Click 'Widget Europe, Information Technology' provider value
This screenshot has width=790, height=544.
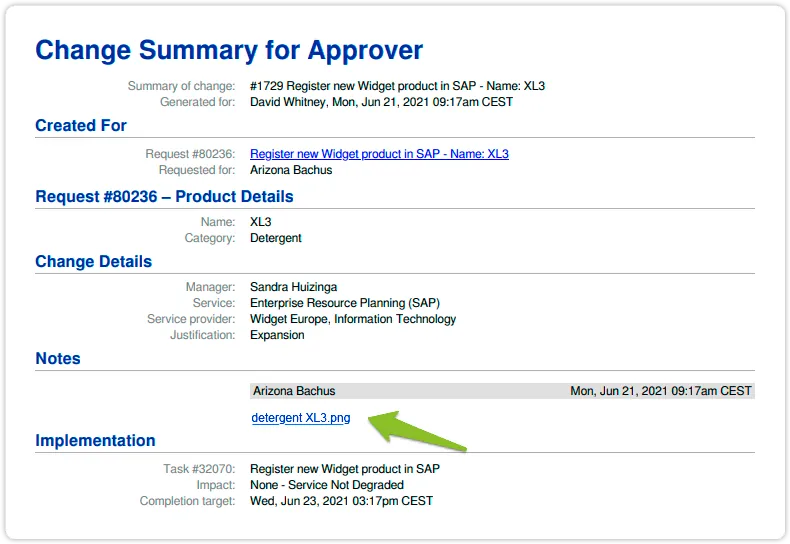pyautogui.click(x=353, y=319)
